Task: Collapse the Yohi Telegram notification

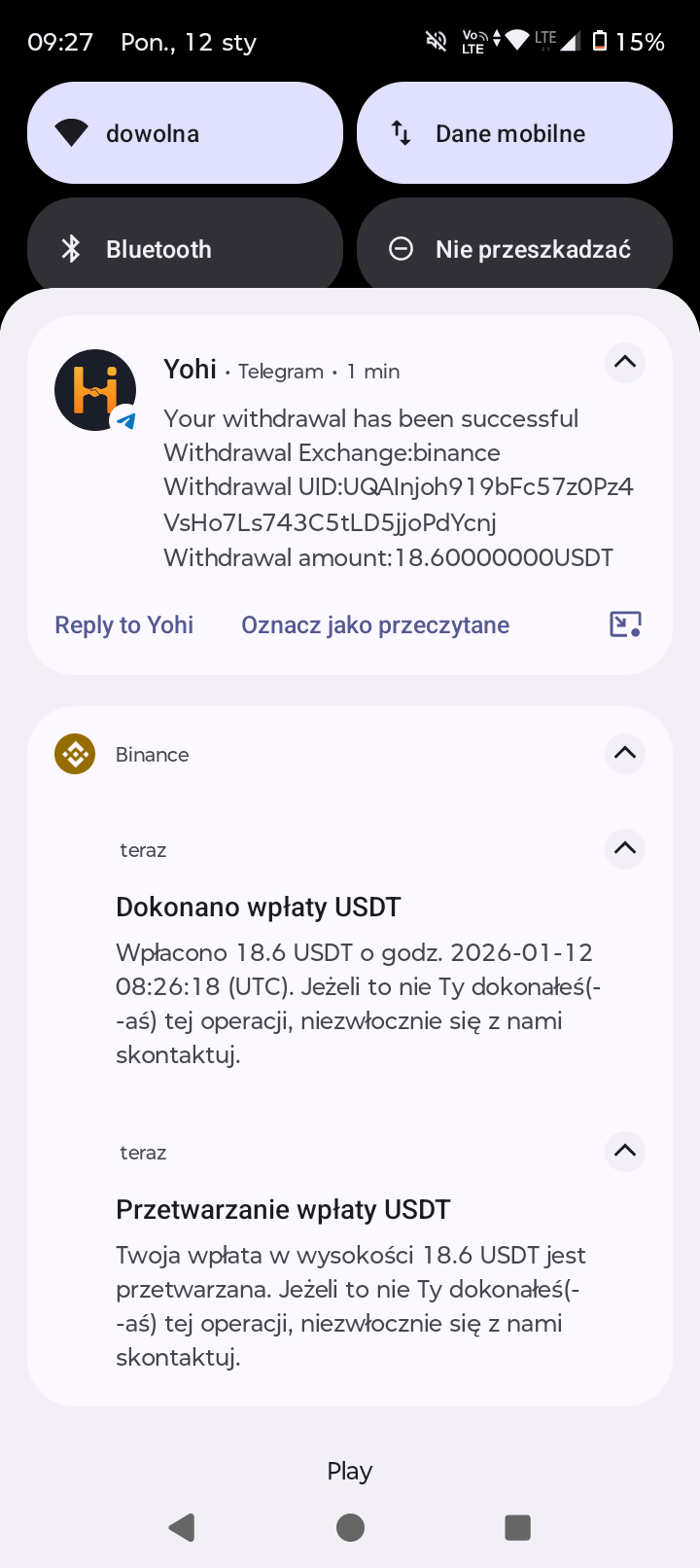Action: click(625, 363)
